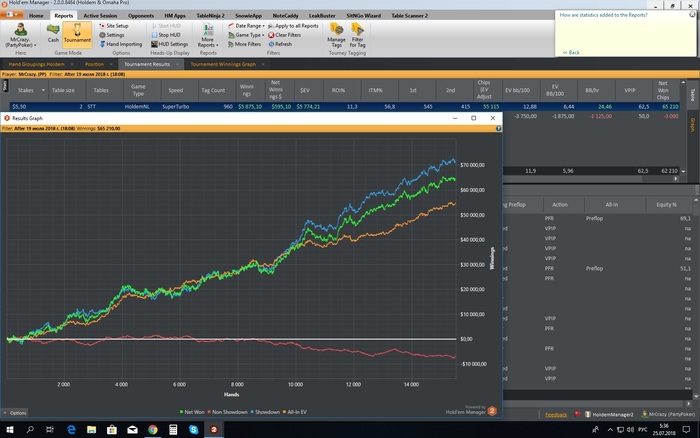Image resolution: width=700 pixels, height=438 pixels.
Task: Switch to the Position report tab
Action: 94,64
